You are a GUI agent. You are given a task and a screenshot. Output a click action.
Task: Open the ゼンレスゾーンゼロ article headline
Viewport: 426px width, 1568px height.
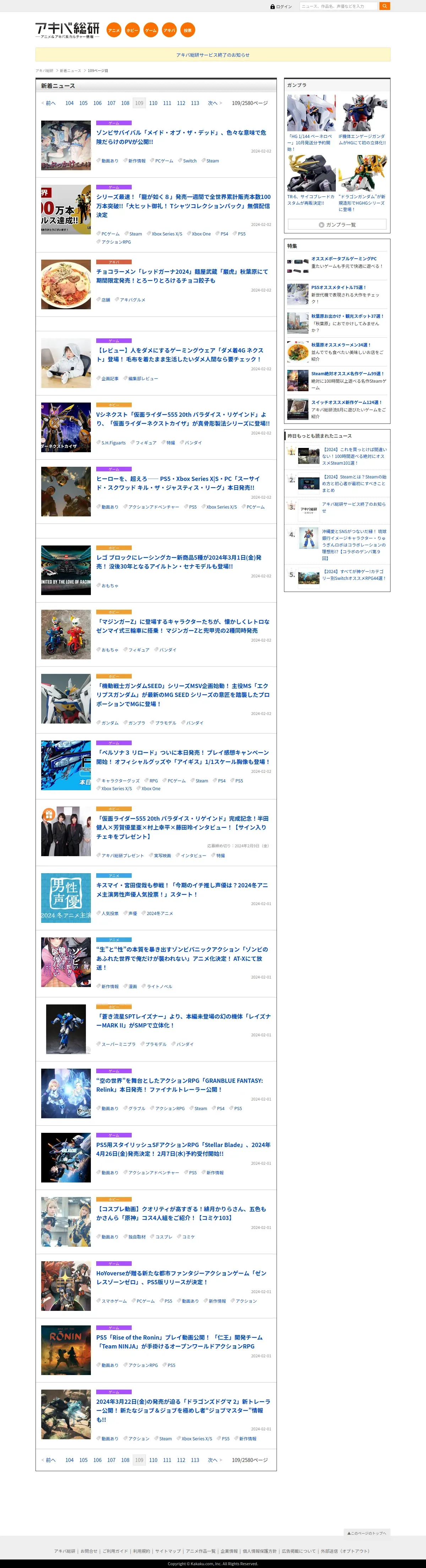click(x=181, y=1278)
